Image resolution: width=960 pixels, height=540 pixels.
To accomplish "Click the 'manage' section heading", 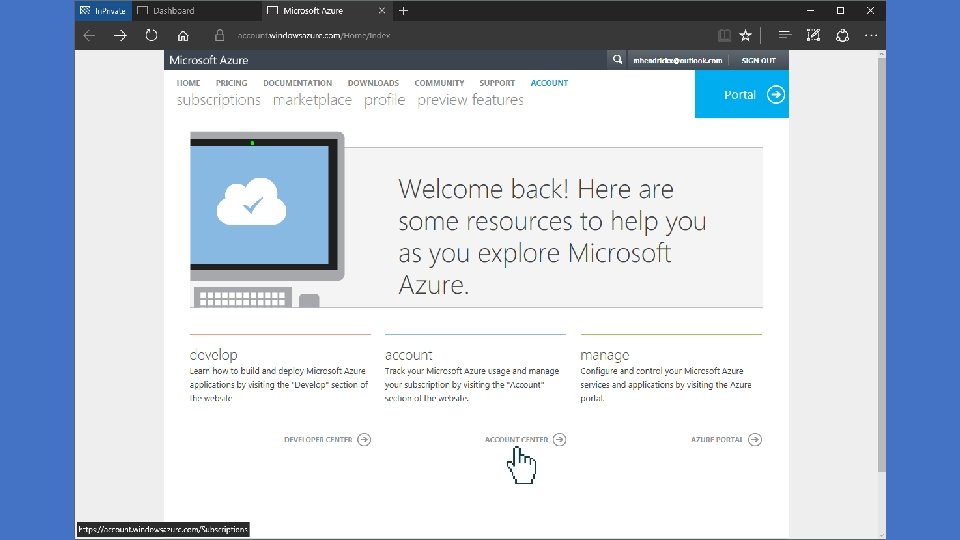I will coord(604,355).
